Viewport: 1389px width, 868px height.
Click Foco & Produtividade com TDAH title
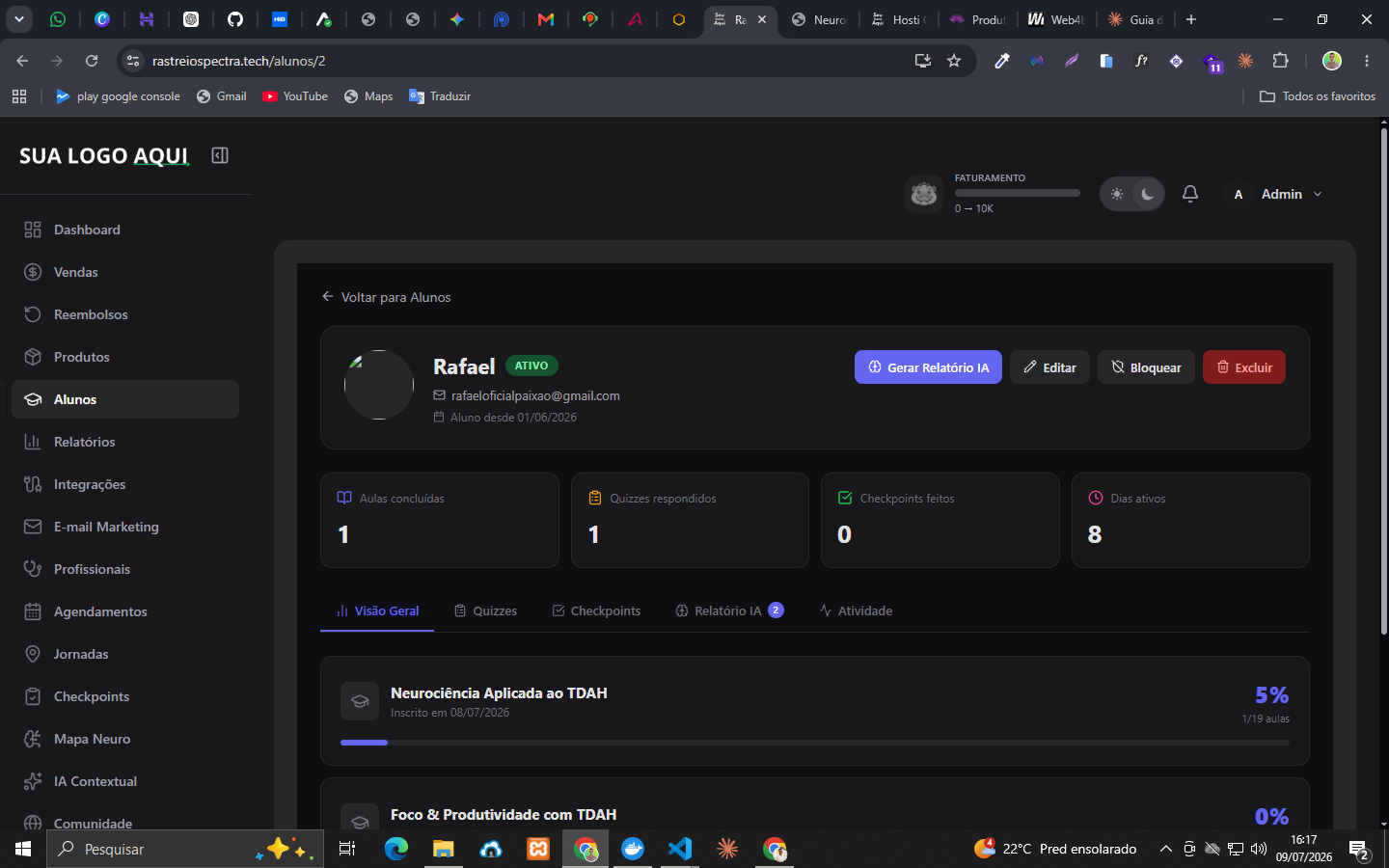click(504, 814)
